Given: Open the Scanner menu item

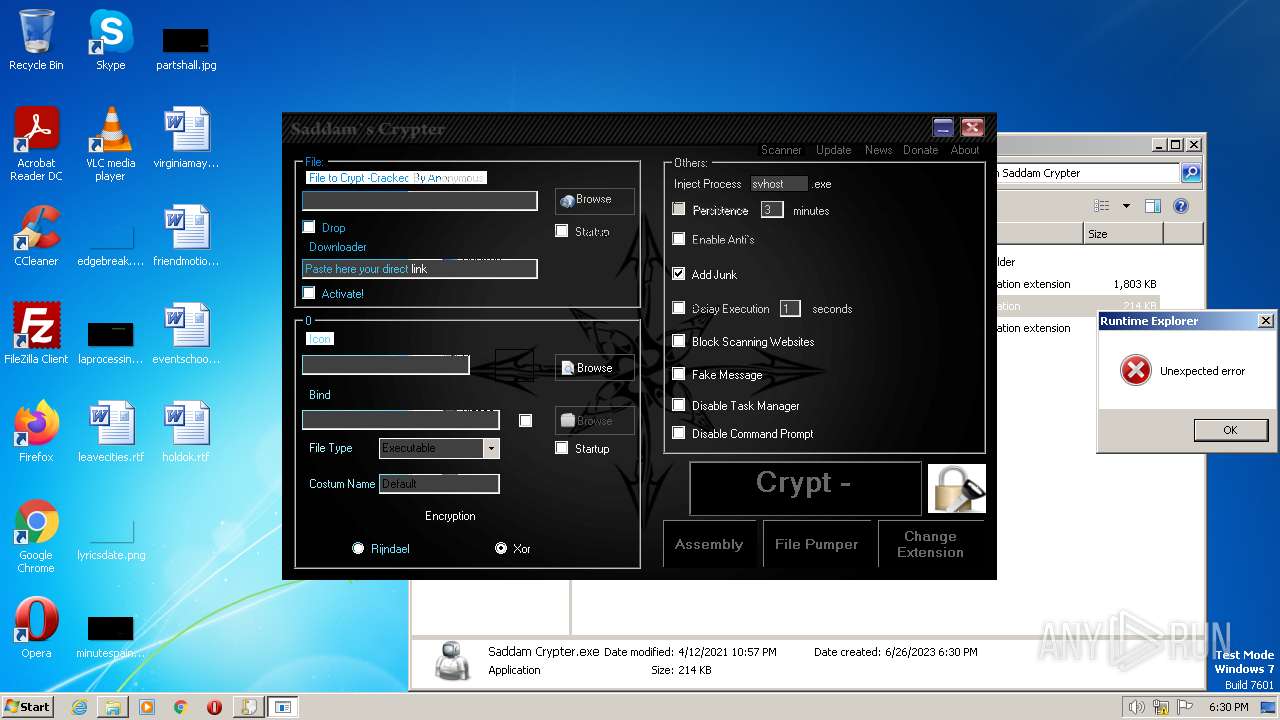Looking at the screenshot, I should pos(781,150).
